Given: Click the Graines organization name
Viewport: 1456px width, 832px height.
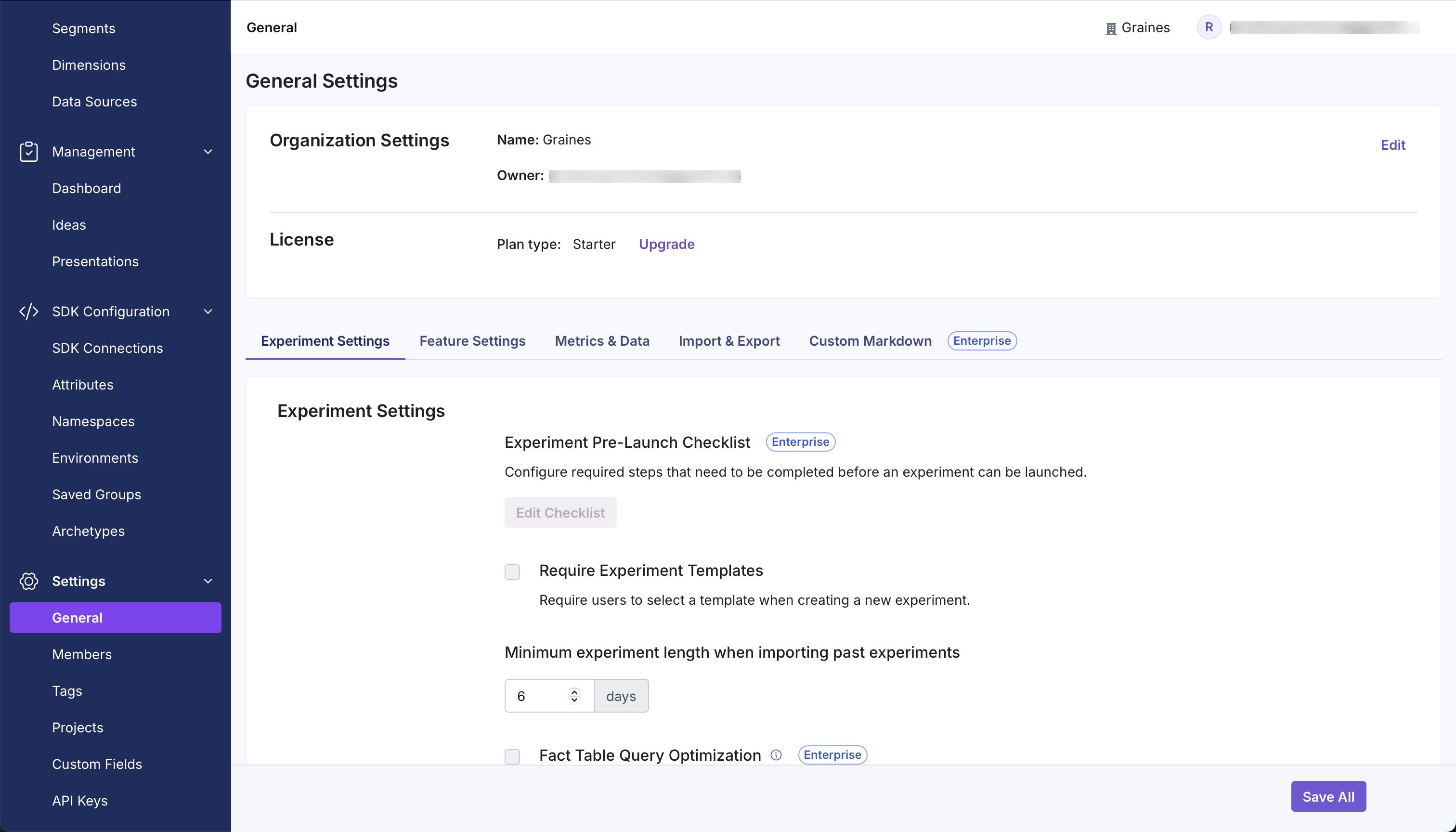Looking at the screenshot, I should point(1145,27).
